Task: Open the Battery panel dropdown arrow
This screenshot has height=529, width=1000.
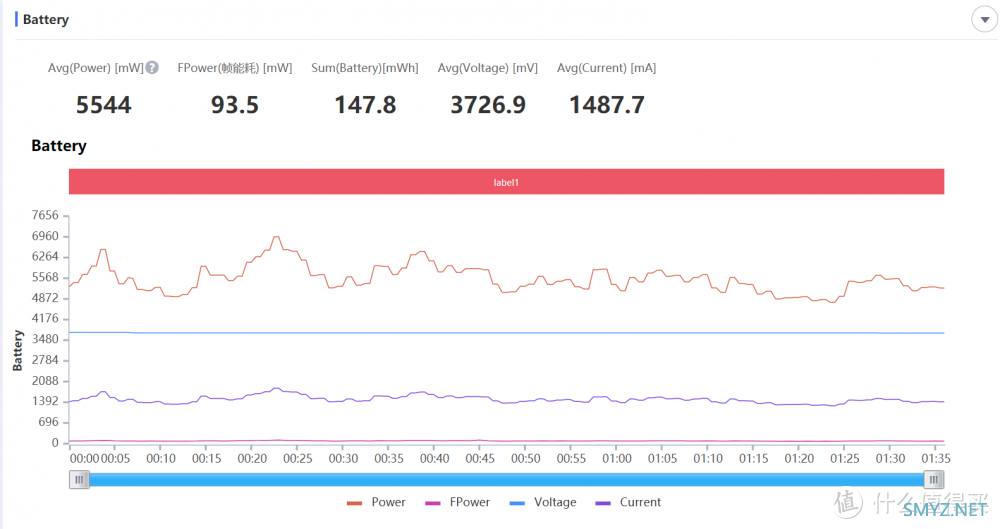Action: (985, 20)
